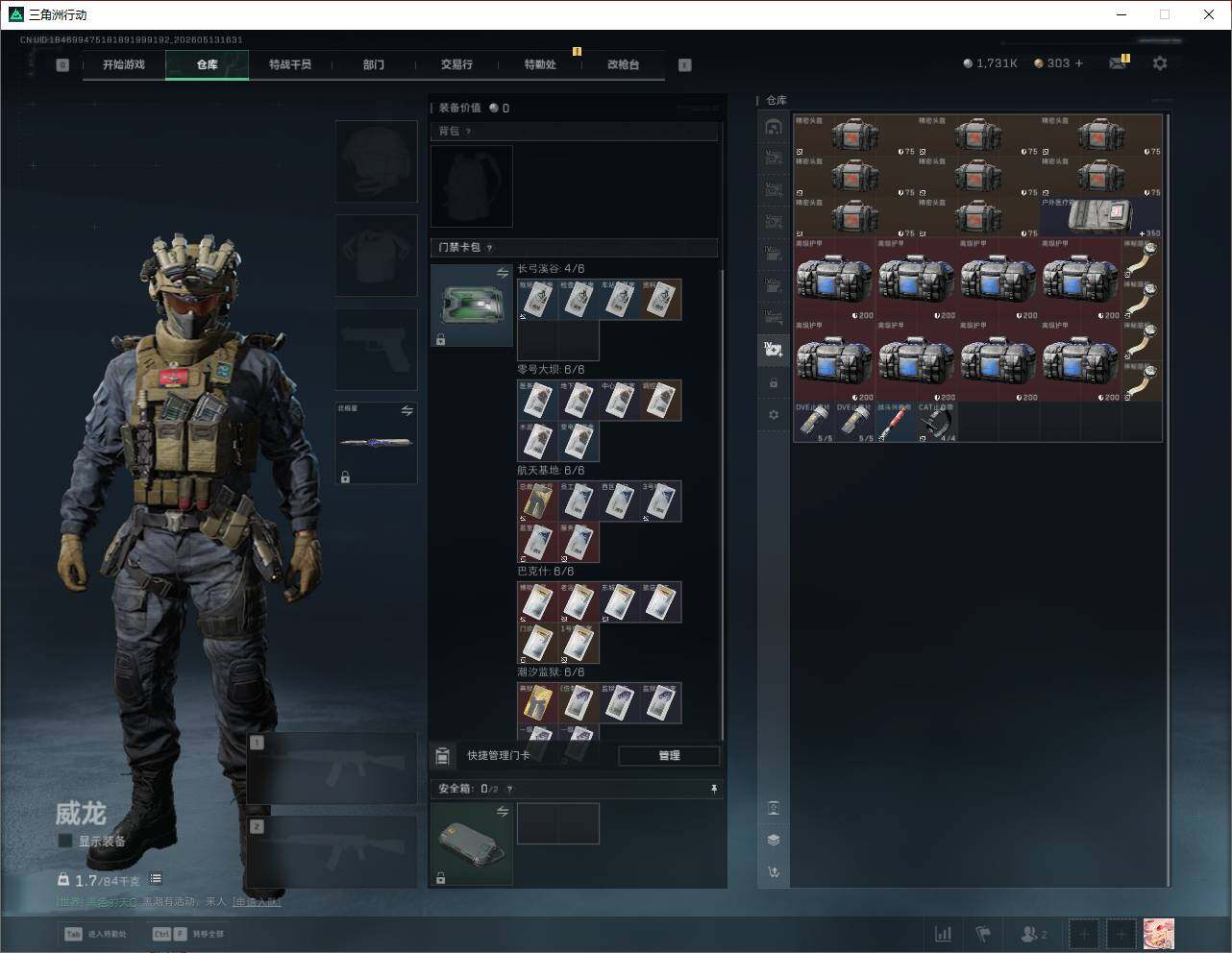The width and height of the screenshot is (1232, 953).
Task: Select the empty body armor slot
Action: 377,256
